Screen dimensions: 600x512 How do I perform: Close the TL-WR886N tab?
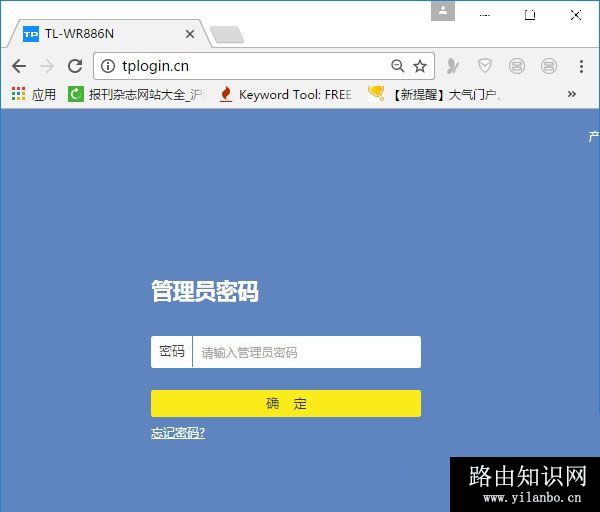[189, 34]
